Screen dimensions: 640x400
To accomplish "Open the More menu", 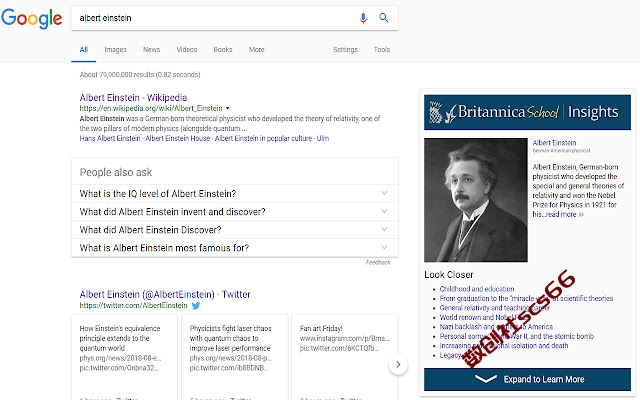I will [257, 49].
